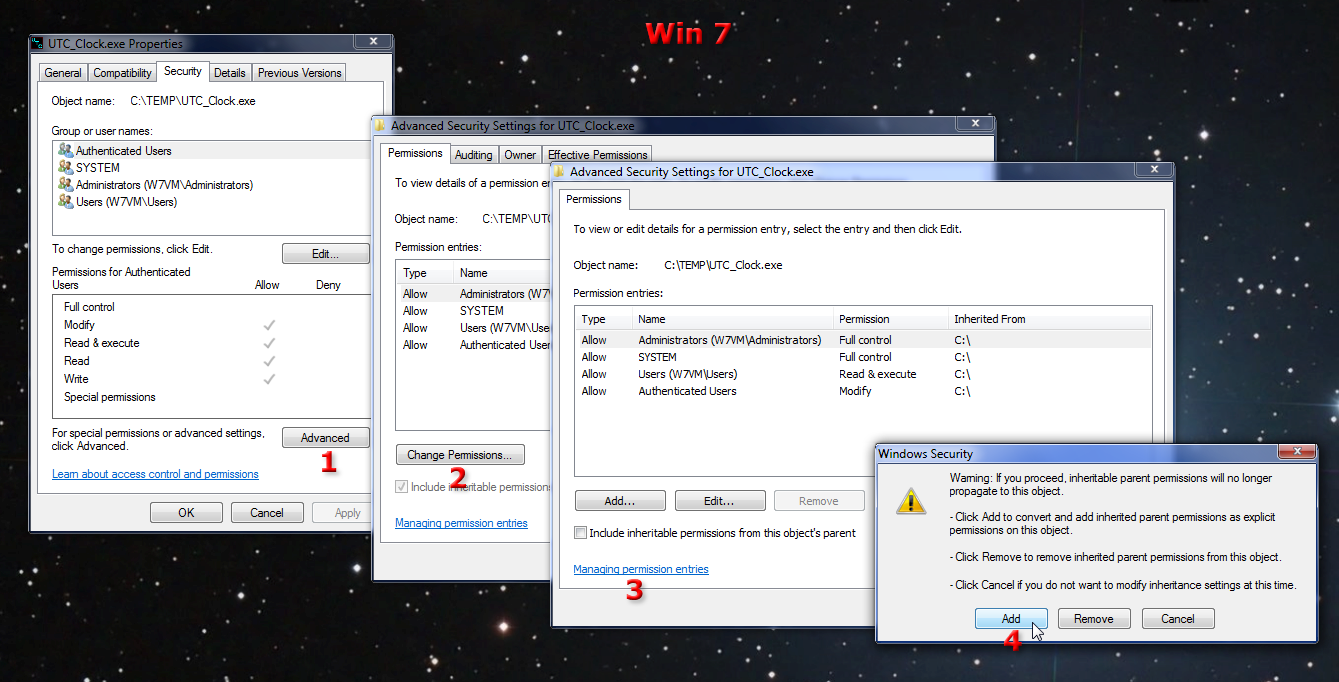1339x682 pixels.
Task: Switch to the Compatibility tab
Action: 123,73
